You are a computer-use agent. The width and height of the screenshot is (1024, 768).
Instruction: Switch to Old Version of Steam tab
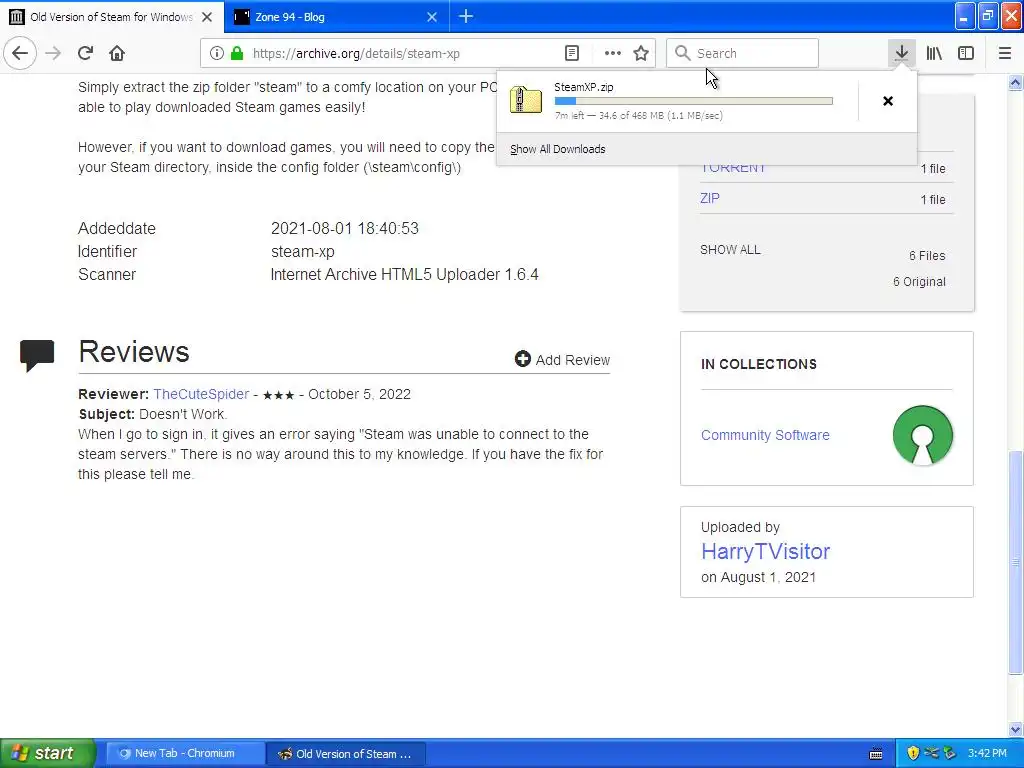[112, 17]
